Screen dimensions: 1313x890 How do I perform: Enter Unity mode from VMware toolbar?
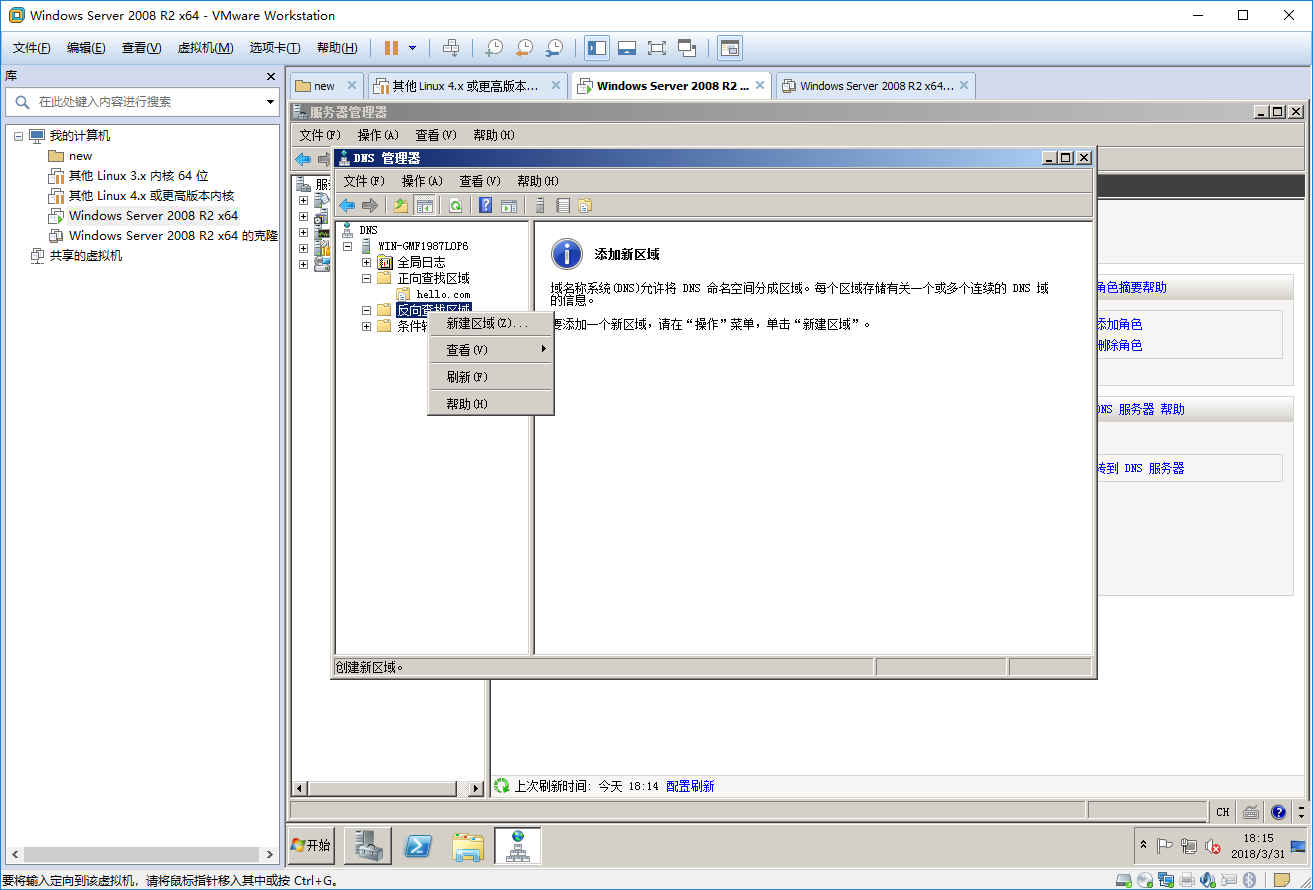tap(686, 47)
